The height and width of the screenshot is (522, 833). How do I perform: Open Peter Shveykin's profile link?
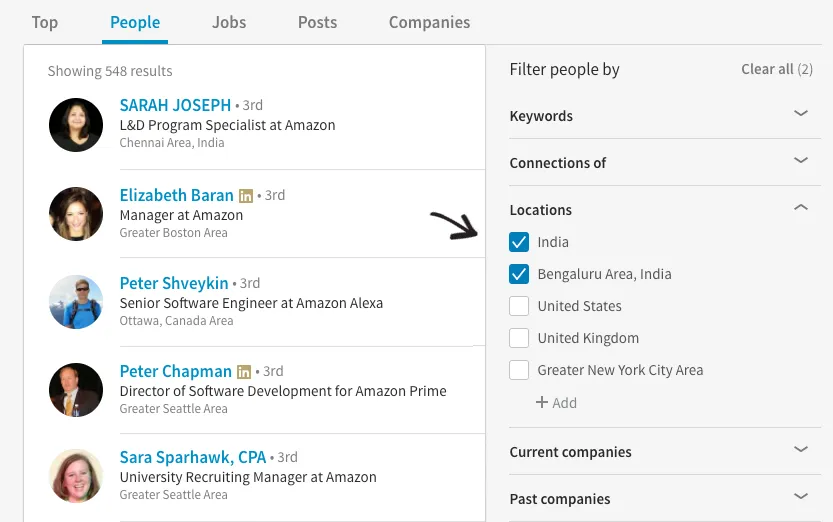[x=174, y=283]
